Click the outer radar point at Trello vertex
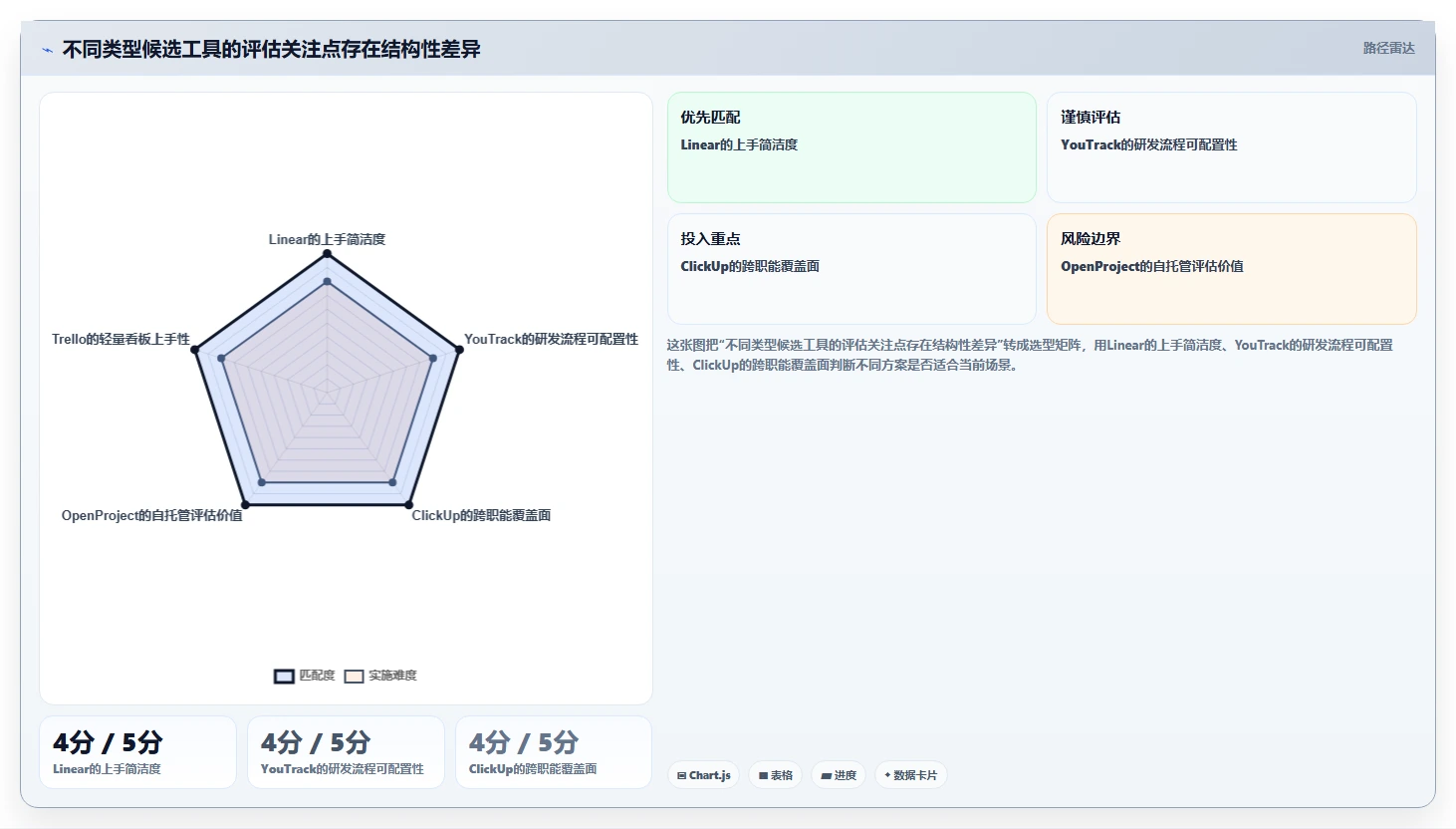The image size is (1456, 829). click(195, 350)
